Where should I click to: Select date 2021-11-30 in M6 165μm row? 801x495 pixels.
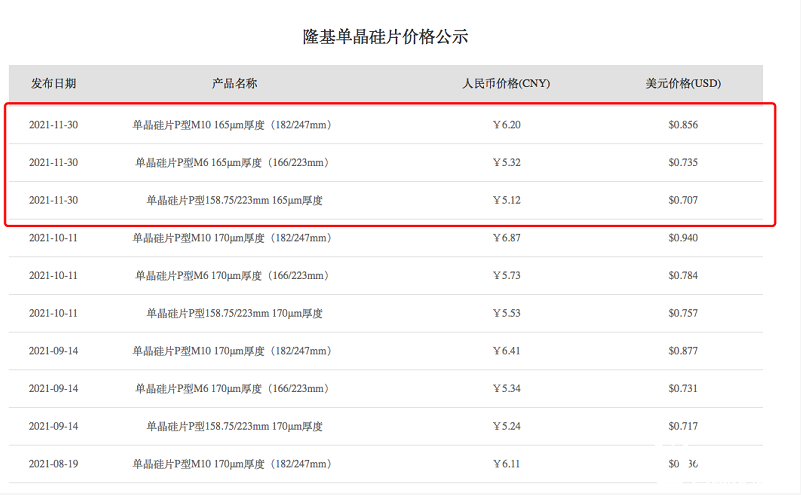(x=54, y=162)
